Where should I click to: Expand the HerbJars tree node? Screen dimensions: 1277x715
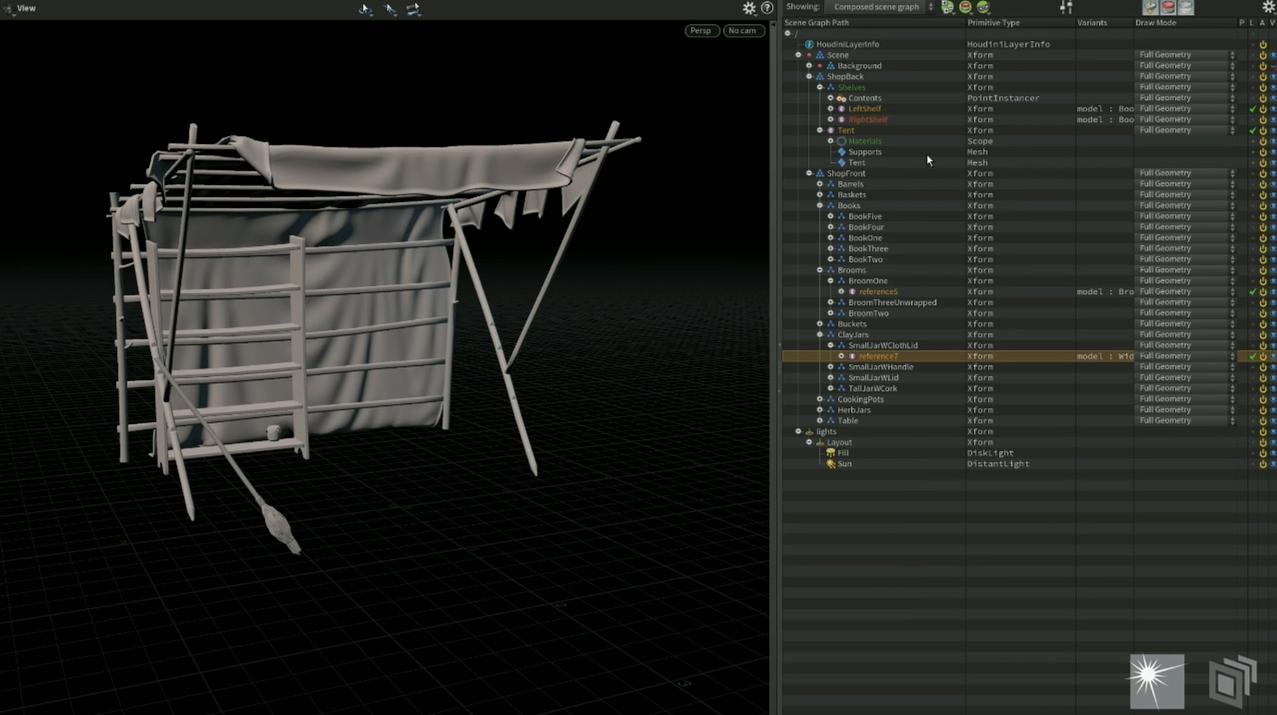(x=820, y=410)
